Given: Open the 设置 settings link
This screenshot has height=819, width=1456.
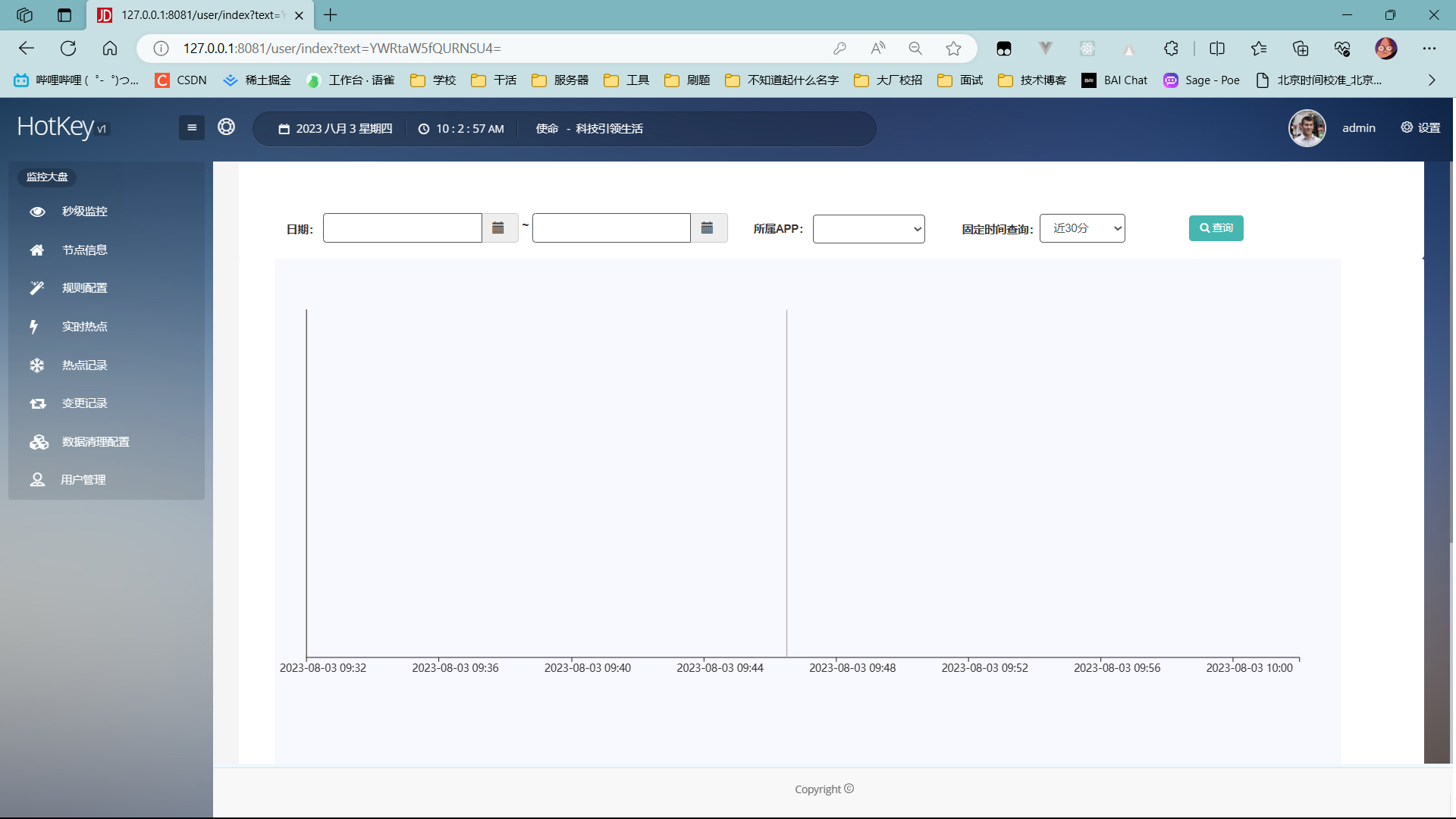Looking at the screenshot, I should pos(1420,127).
